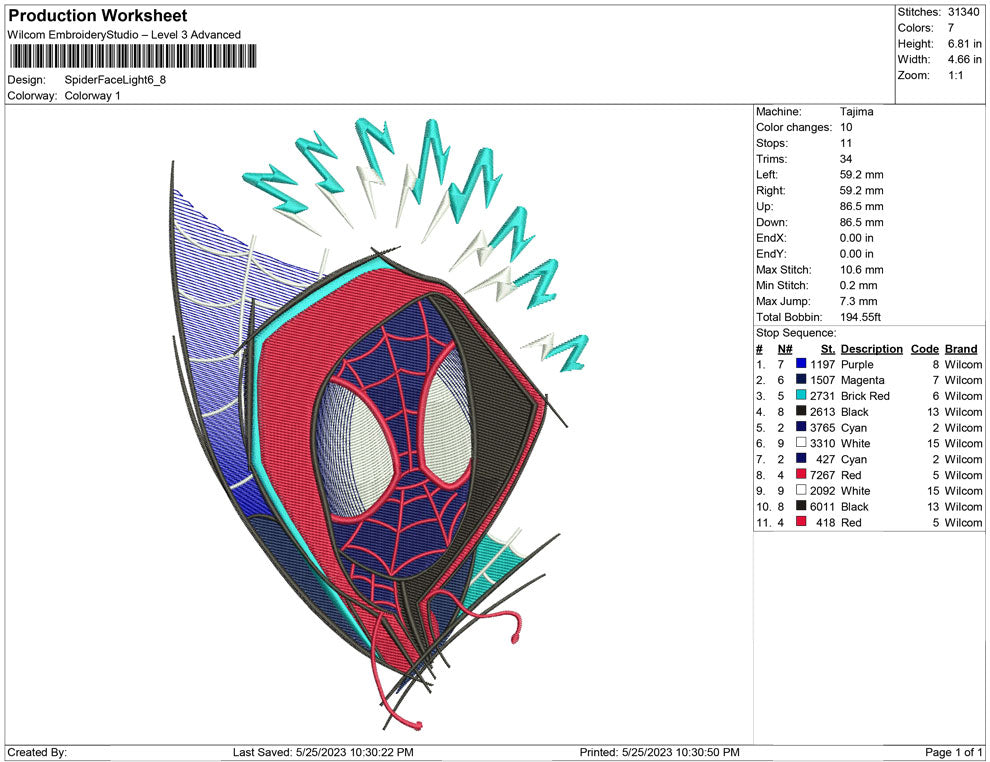990x762 pixels.
Task: Pick the cyan swatch in the 2731 Brick Red row
Action: pos(801,395)
